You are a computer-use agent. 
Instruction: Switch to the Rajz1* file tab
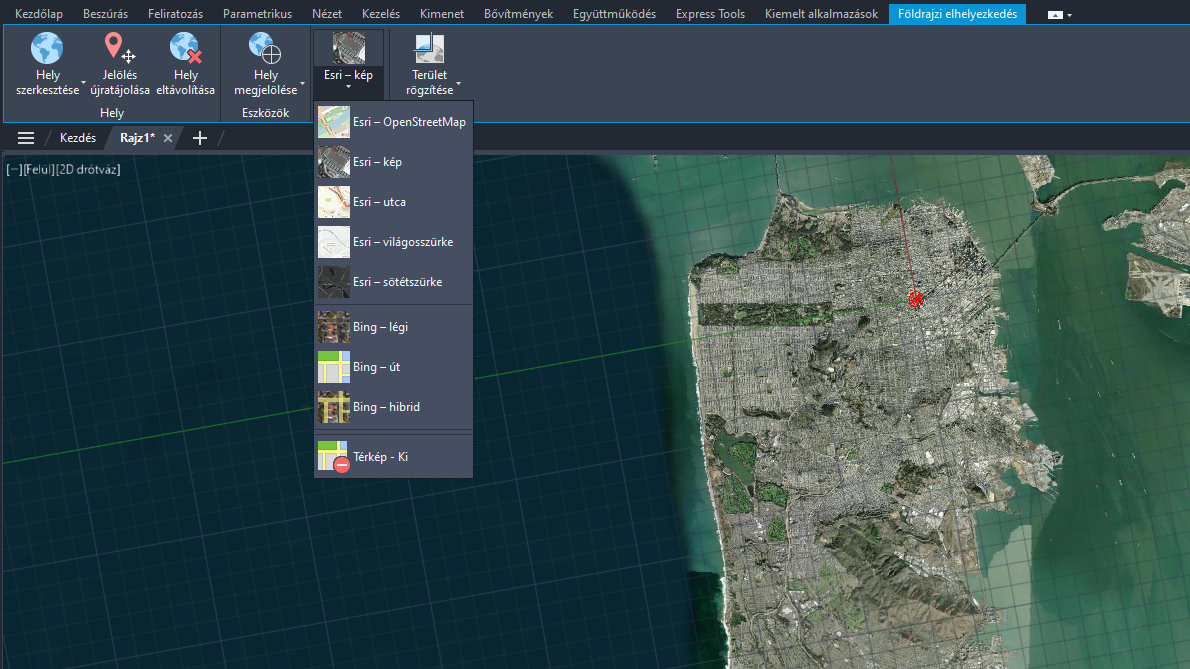point(137,138)
